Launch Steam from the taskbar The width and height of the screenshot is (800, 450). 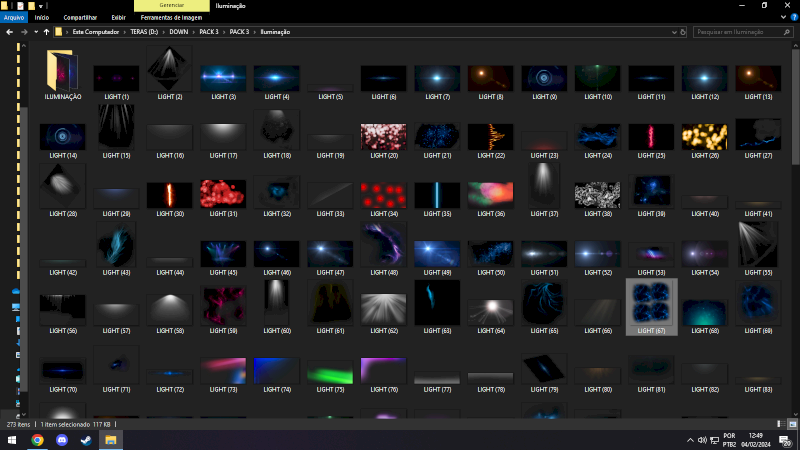coord(86,439)
